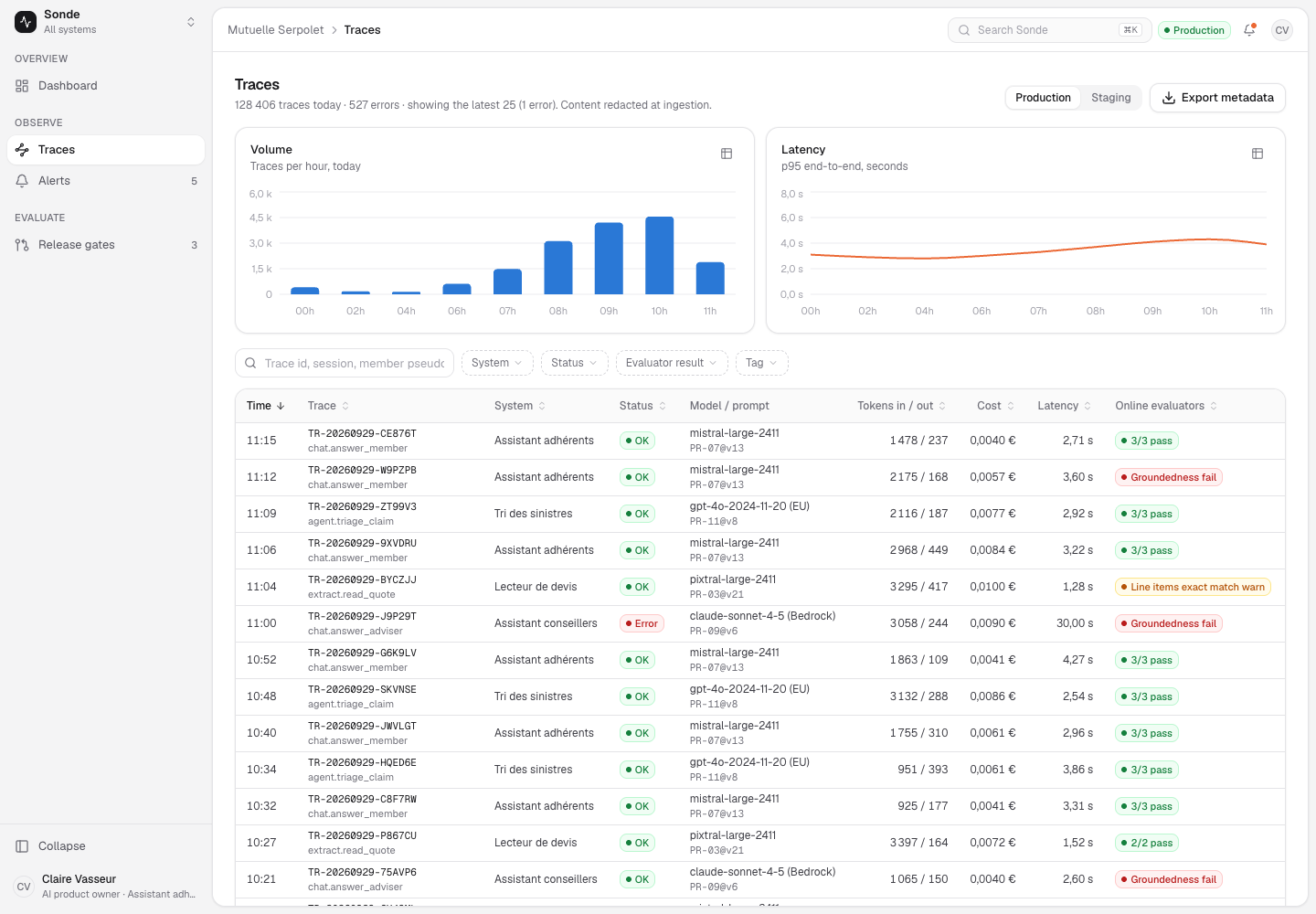Image resolution: width=1316 pixels, height=914 pixels.
Task: Open trace TR-20260929-J9P29T
Action: pyautogui.click(x=362, y=617)
